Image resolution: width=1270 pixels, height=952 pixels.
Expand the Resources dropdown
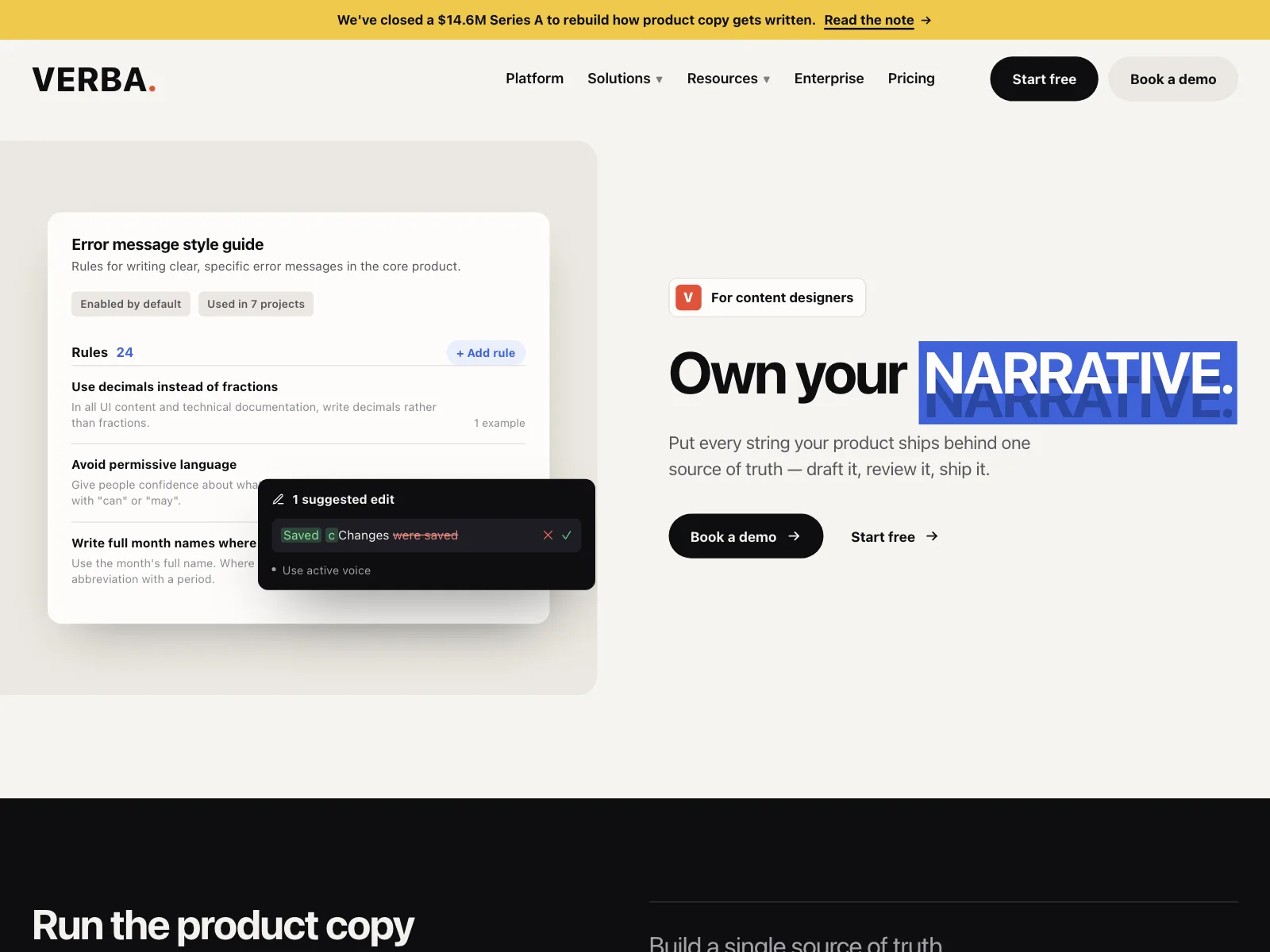(x=728, y=79)
